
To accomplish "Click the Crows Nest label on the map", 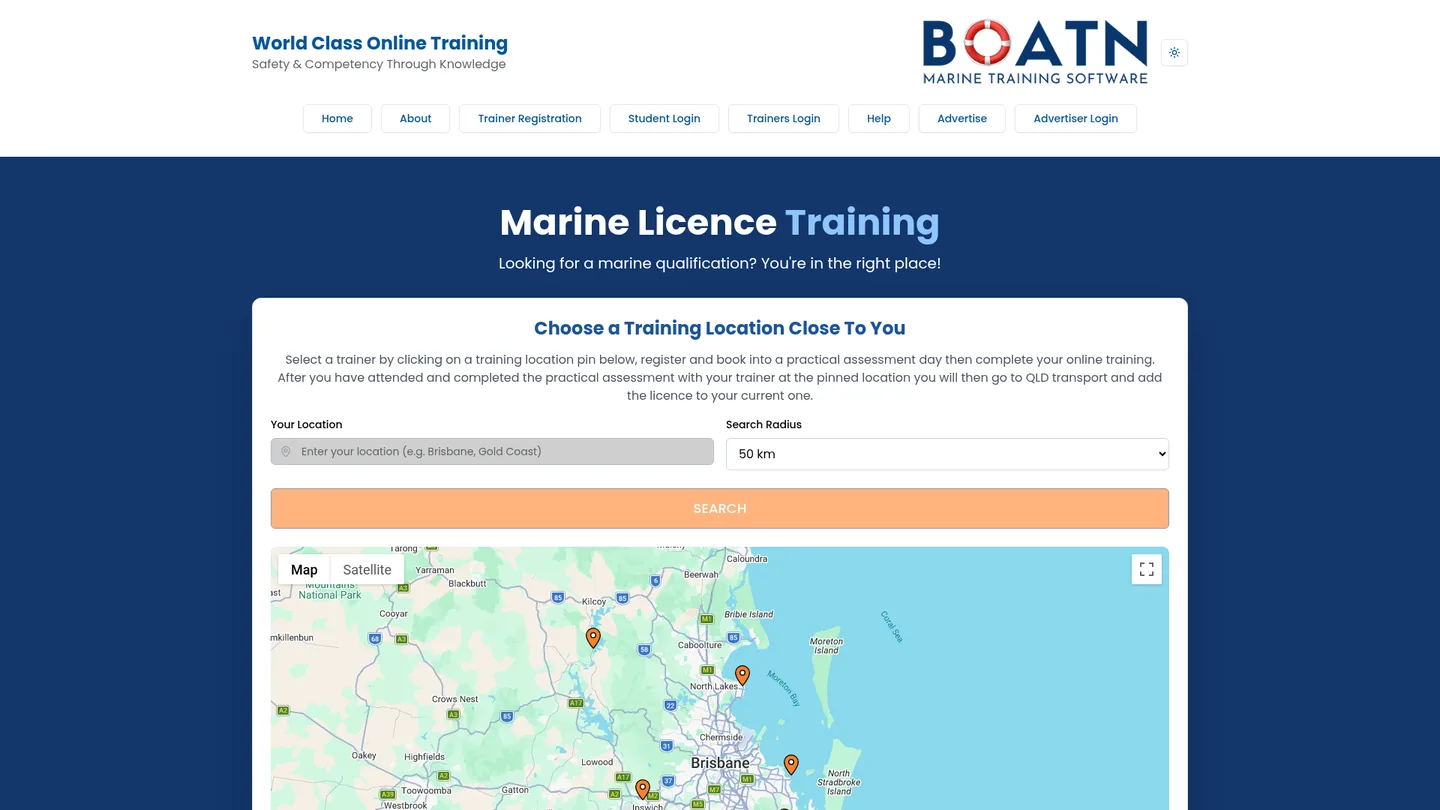I will tap(455, 699).
